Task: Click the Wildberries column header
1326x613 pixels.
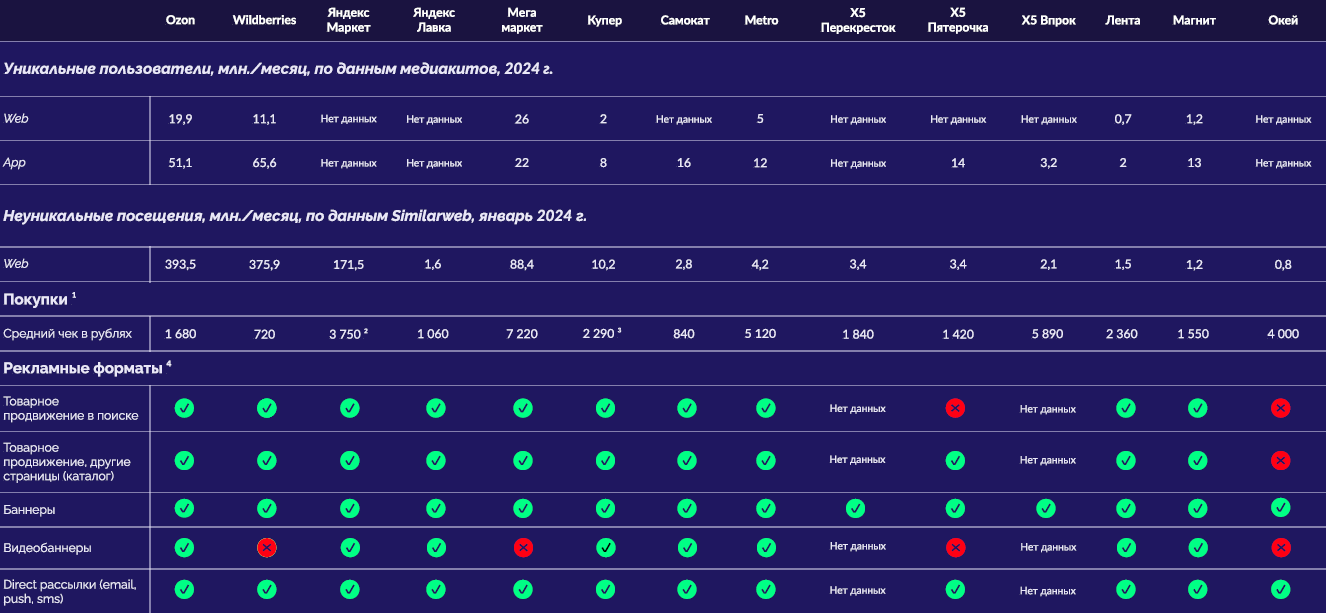Action: tap(264, 20)
